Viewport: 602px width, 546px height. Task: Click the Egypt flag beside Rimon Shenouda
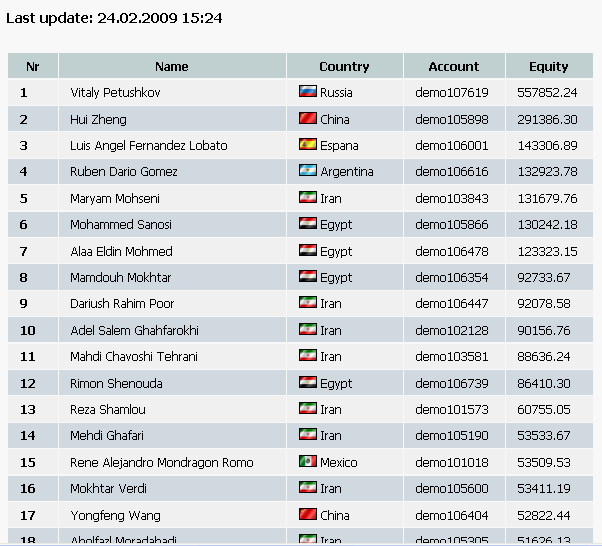(x=308, y=383)
